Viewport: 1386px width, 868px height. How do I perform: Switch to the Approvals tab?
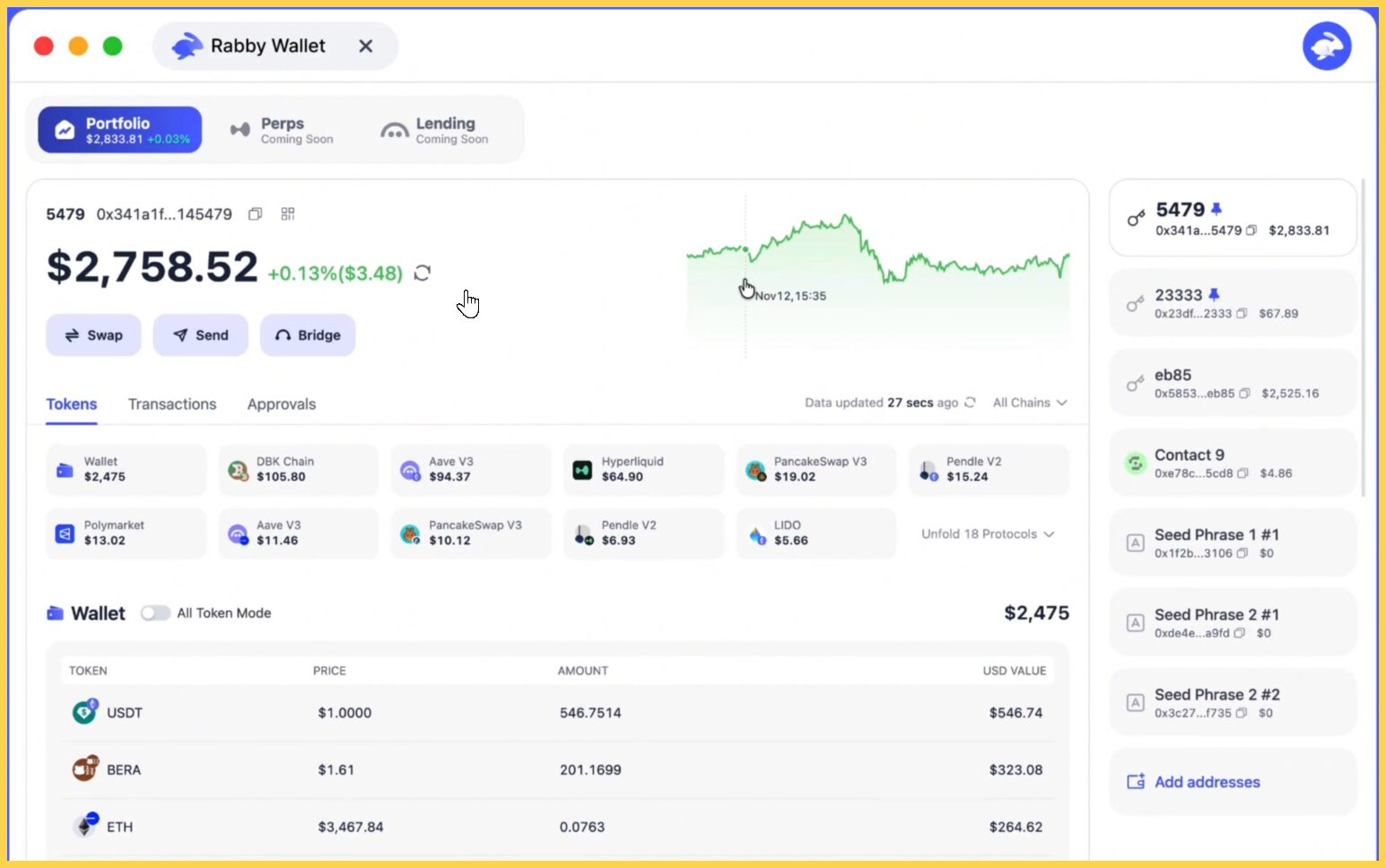[x=282, y=404]
